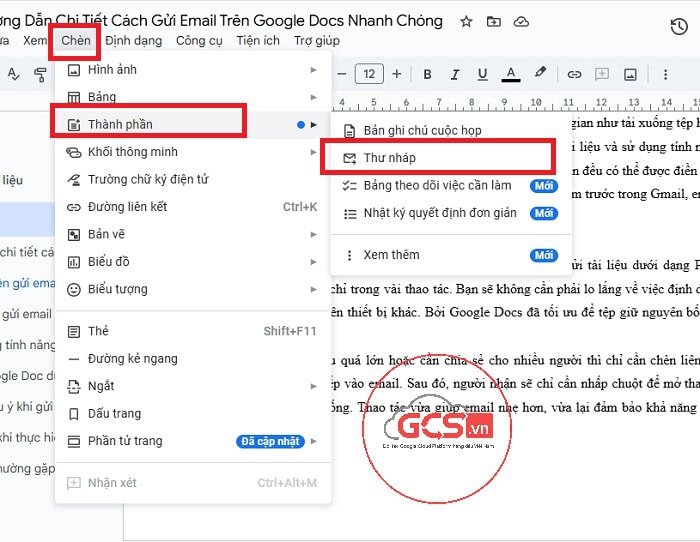The height and width of the screenshot is (542, 700).
Task: Click the Bản ghi chú cuộc họp icon
Action: [349, 131]
